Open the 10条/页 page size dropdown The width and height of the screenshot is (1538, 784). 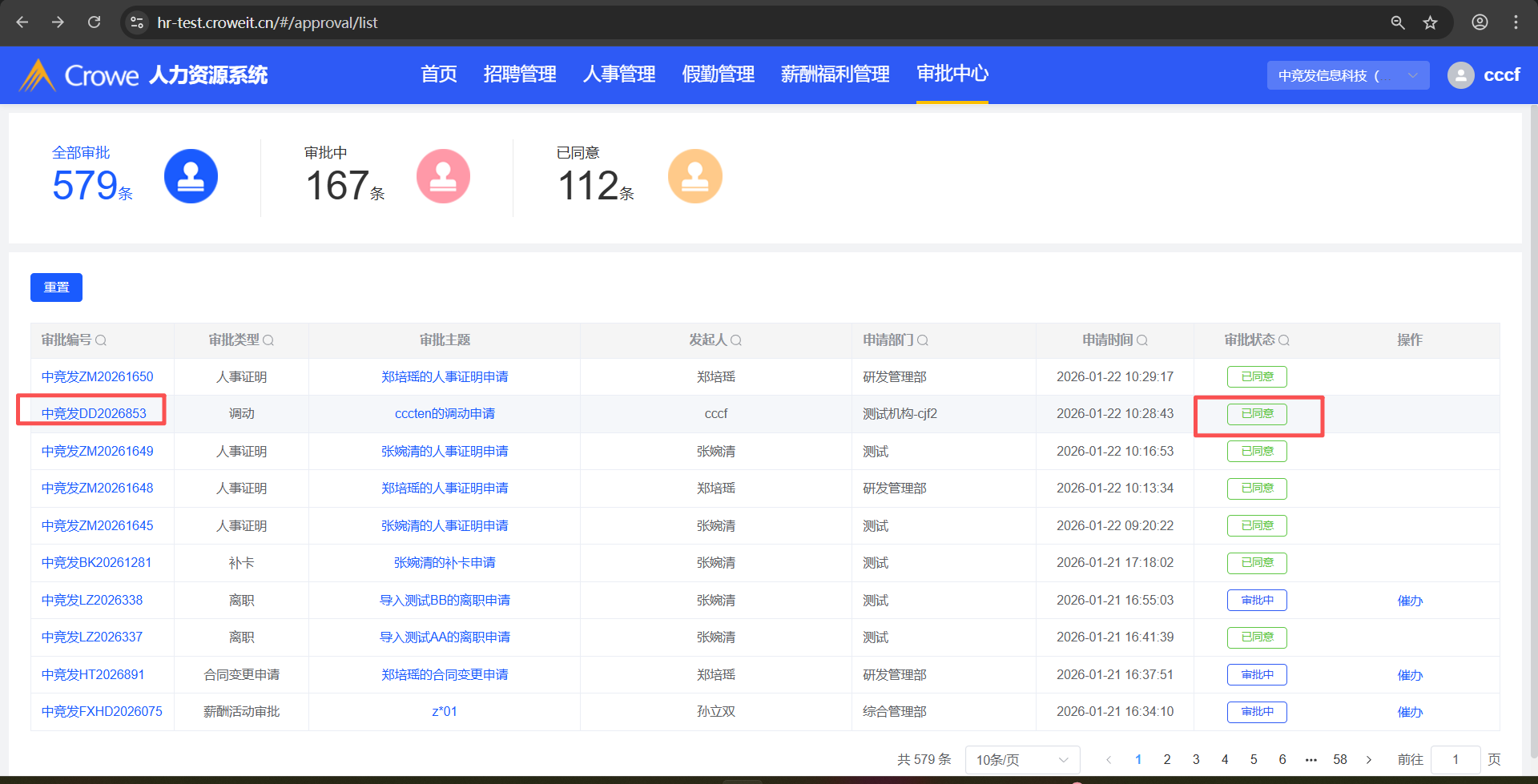(1021, 759)
